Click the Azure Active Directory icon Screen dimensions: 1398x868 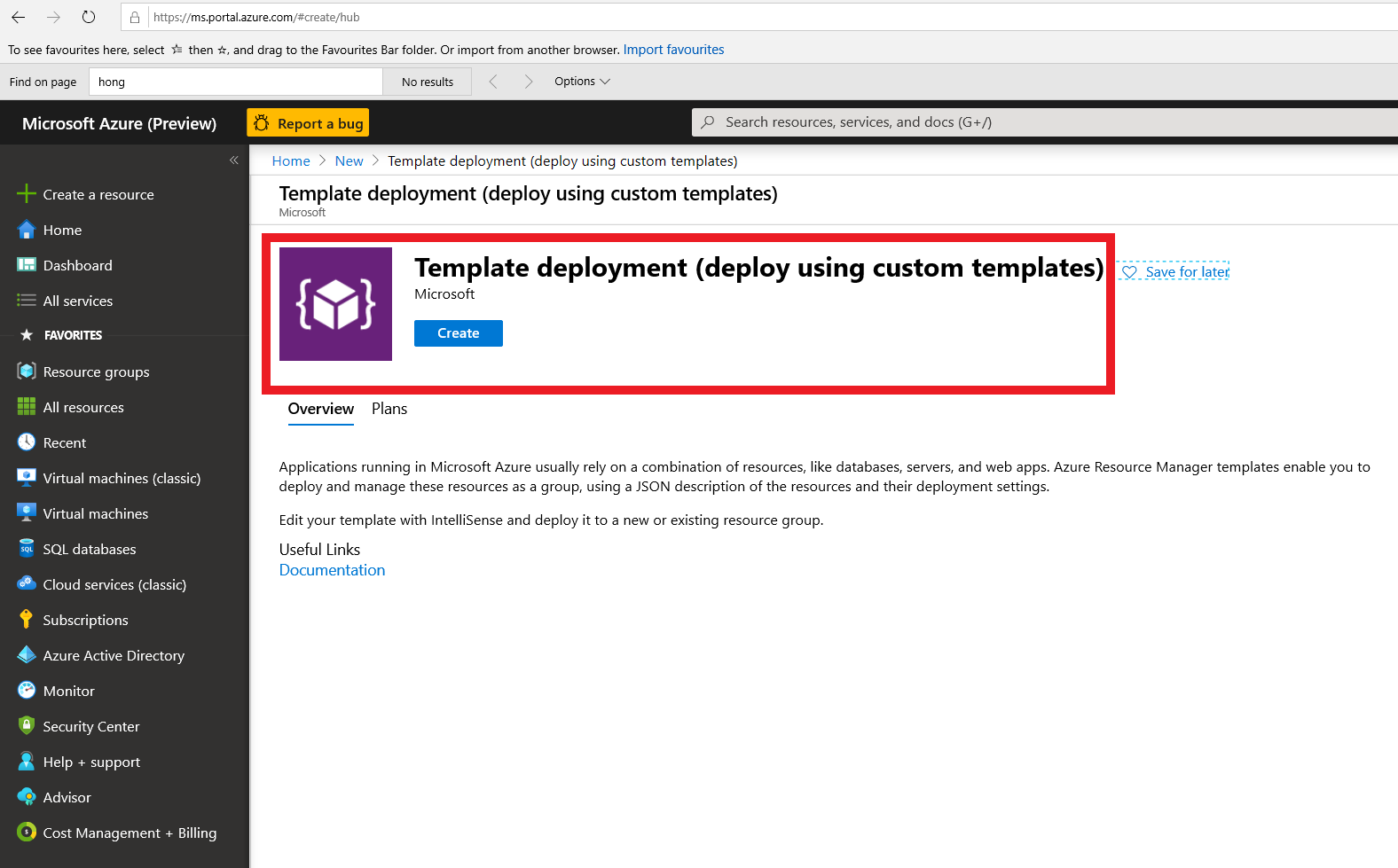tap(27, 655)
